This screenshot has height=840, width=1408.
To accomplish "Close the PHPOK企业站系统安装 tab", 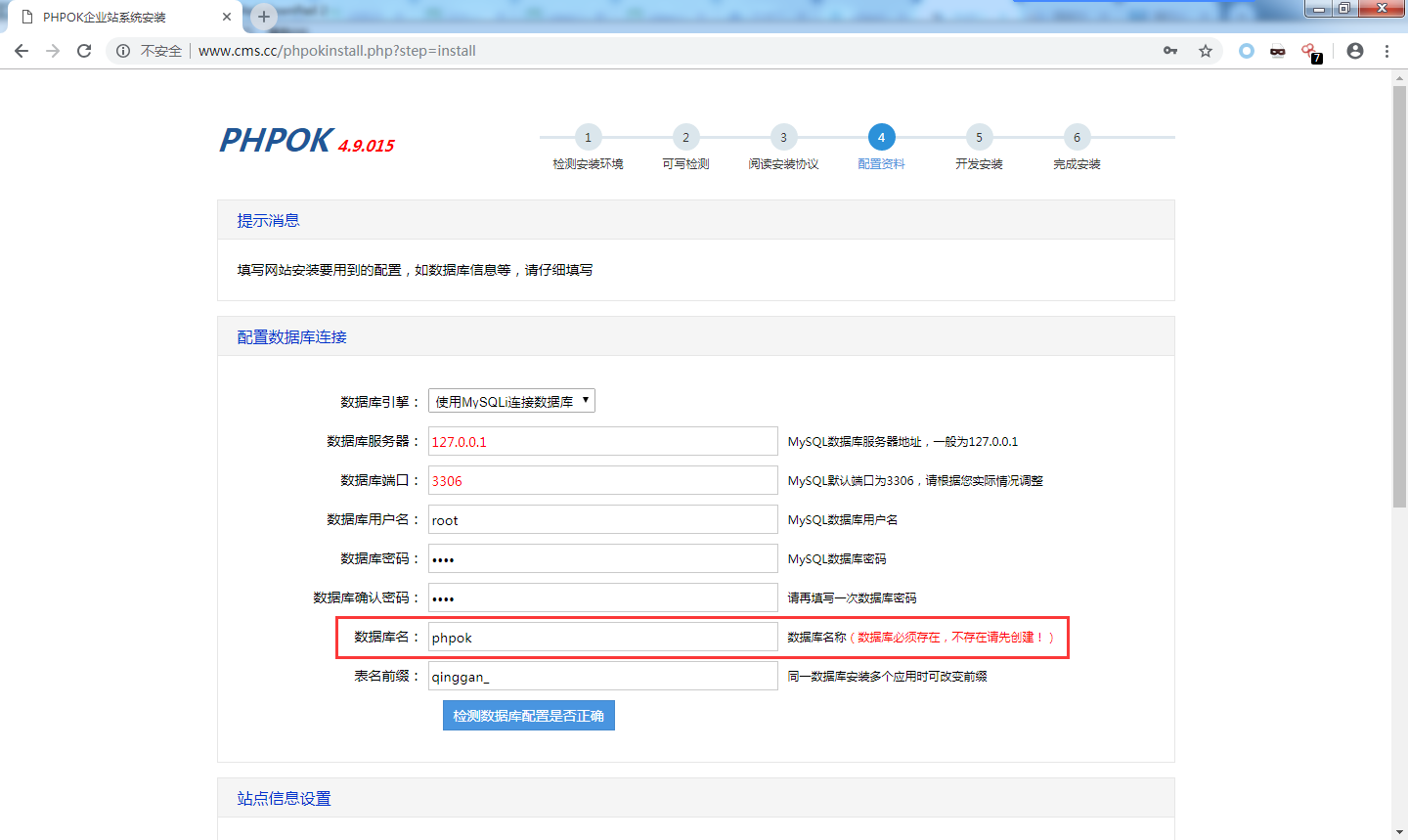I will tap(227, 17).
